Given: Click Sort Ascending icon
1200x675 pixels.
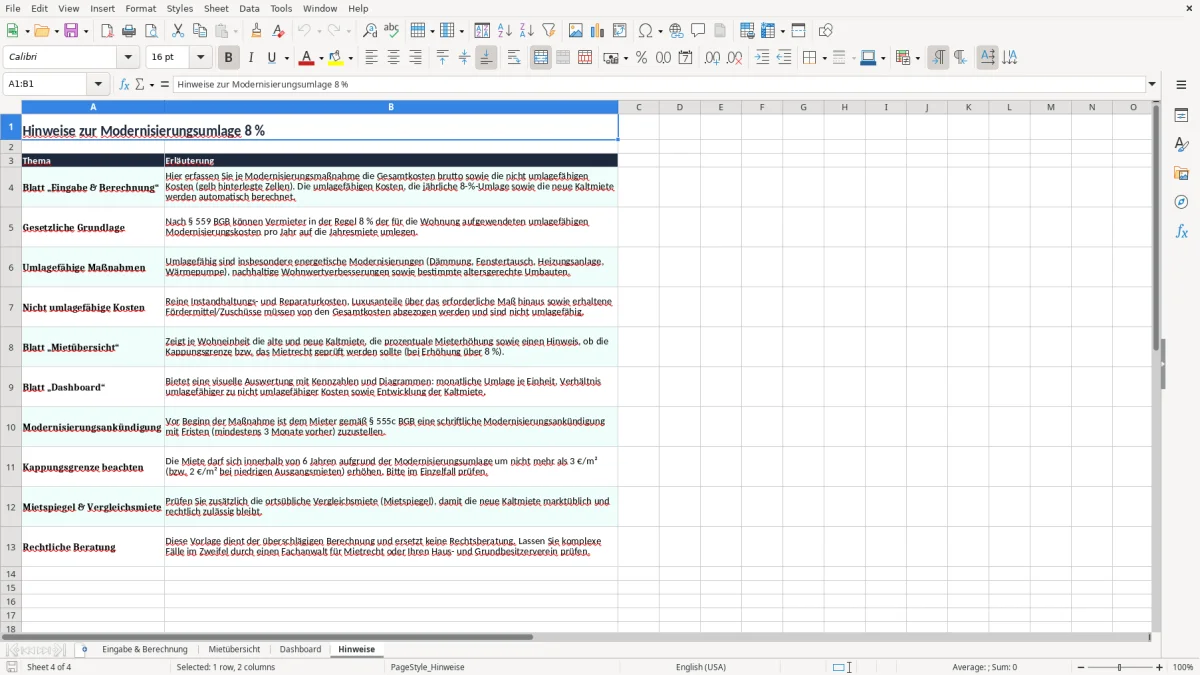Looking at the screenshot, I should tap(505, 31).
